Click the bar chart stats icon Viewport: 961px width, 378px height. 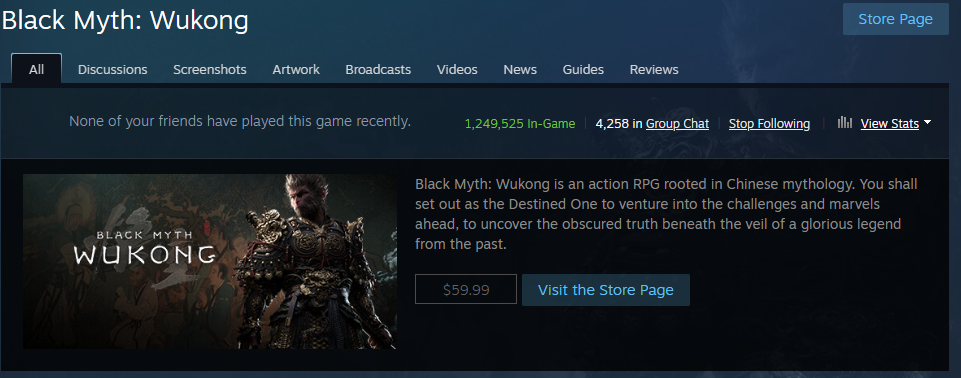[x=845, y=123]
